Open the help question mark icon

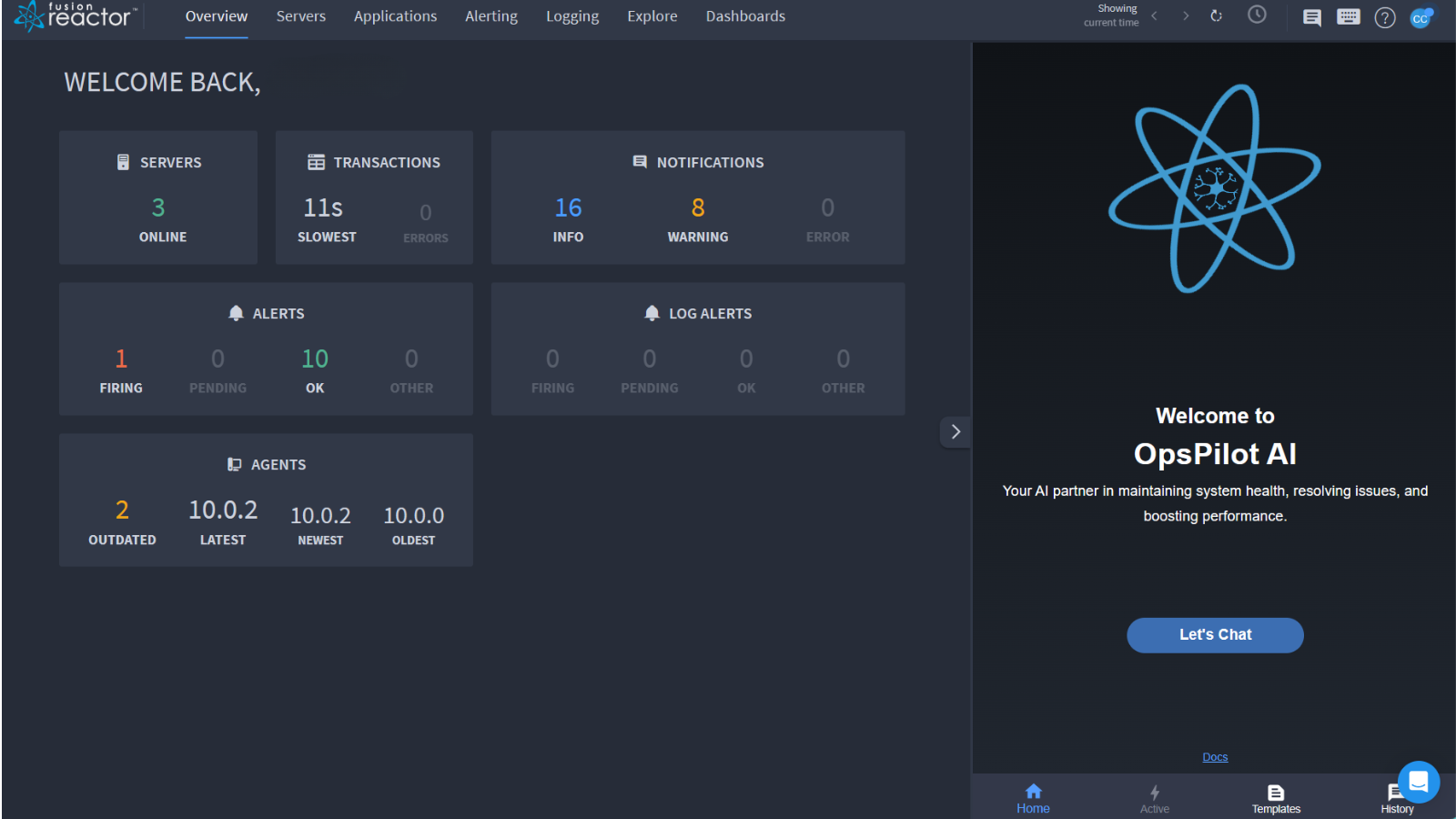[x=1385, y=17]
